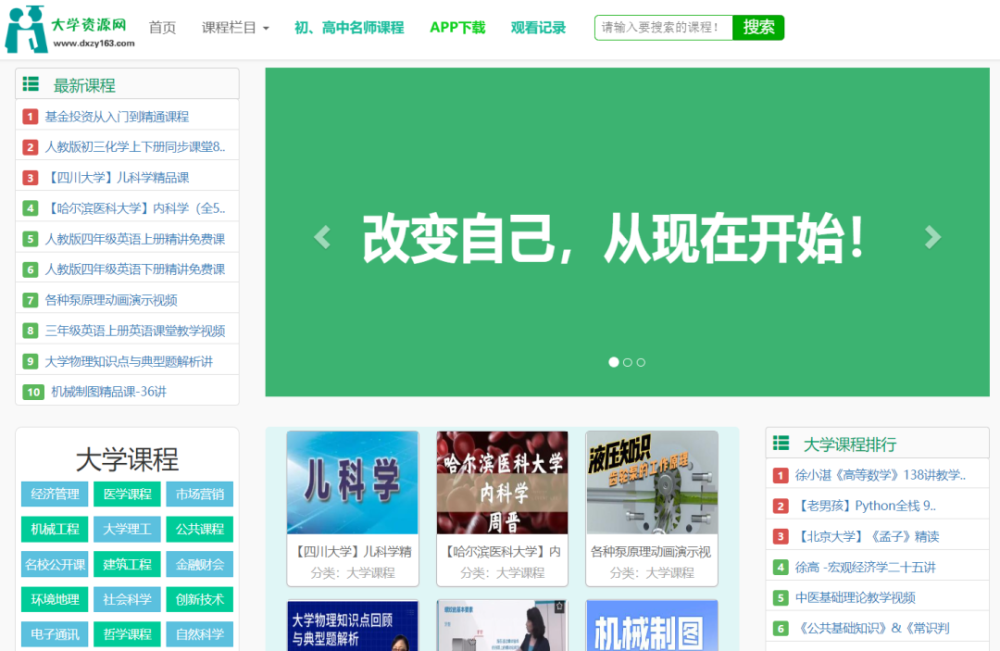1000x651 pixels.
Task: Open ranked 徐小湛《高等数学》138讲教学 link
Action: tap(881, 475)
